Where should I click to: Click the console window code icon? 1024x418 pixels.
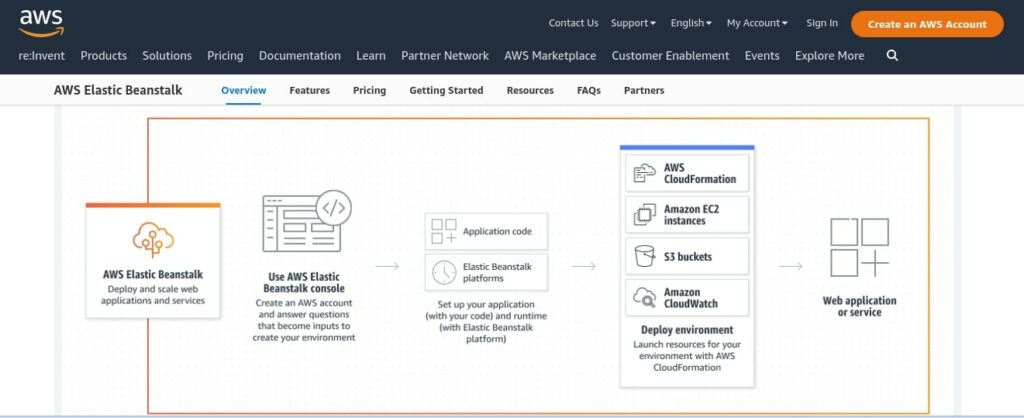coord(306,221)
